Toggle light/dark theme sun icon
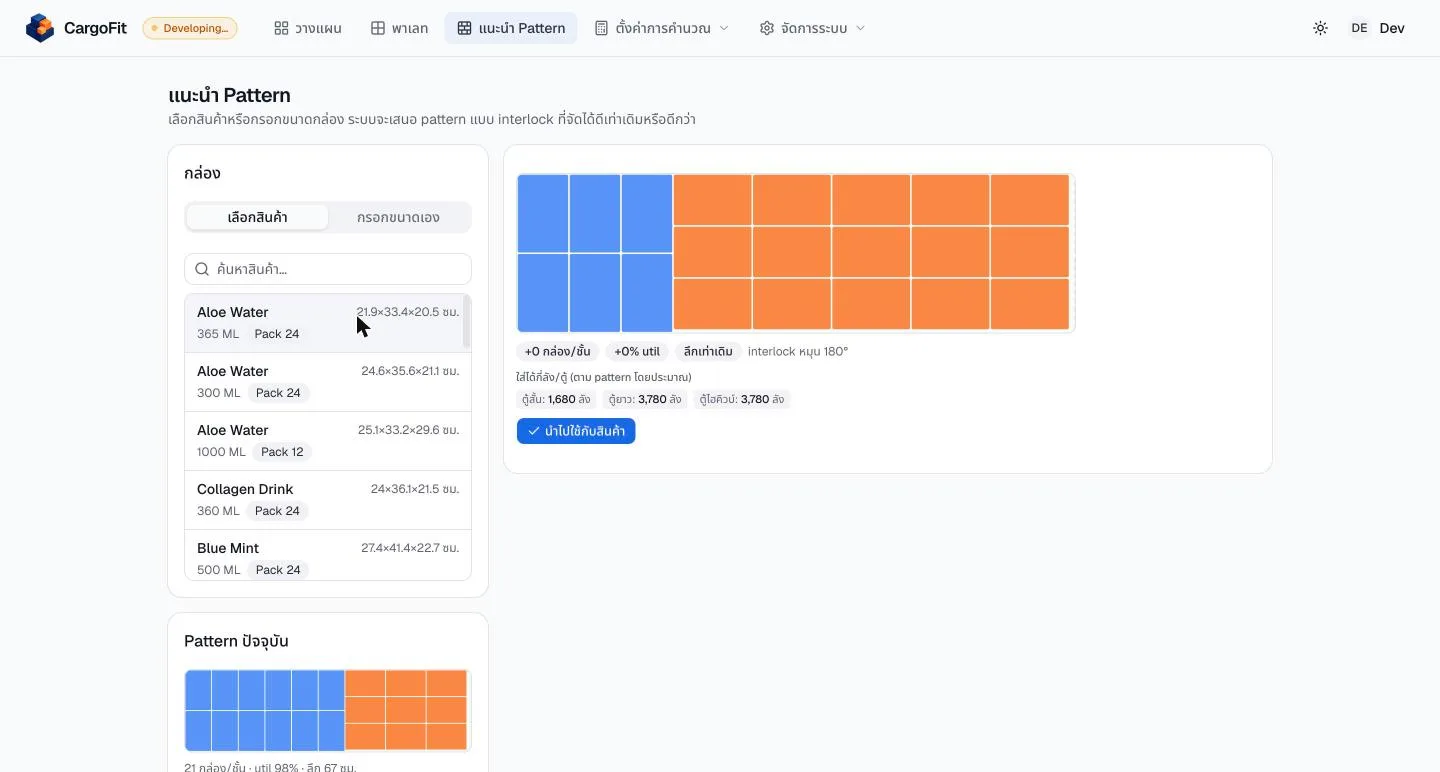 tap(1320, 28)
